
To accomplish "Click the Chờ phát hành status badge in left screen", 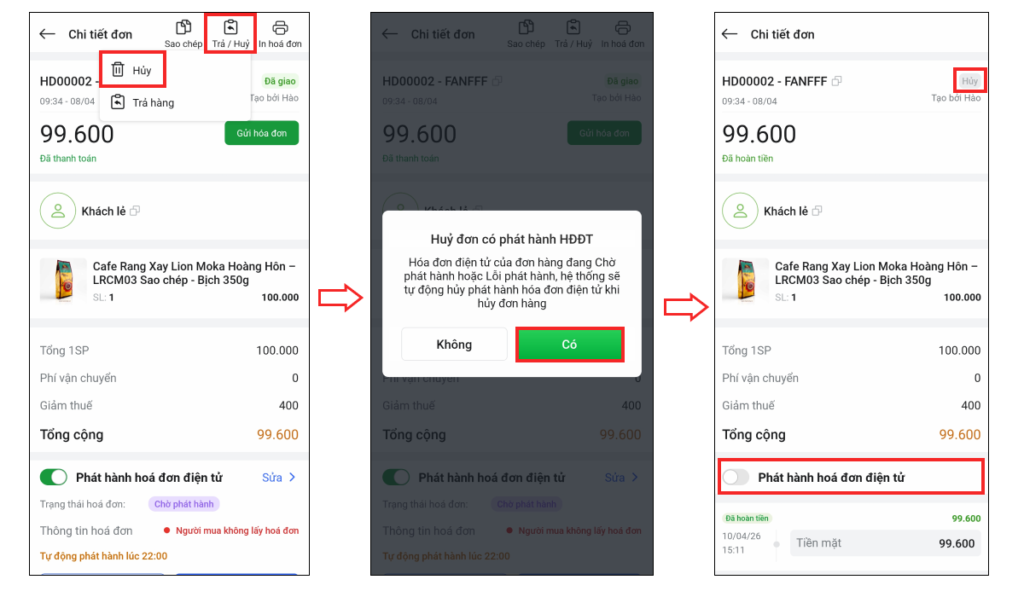I will [184, 504].
